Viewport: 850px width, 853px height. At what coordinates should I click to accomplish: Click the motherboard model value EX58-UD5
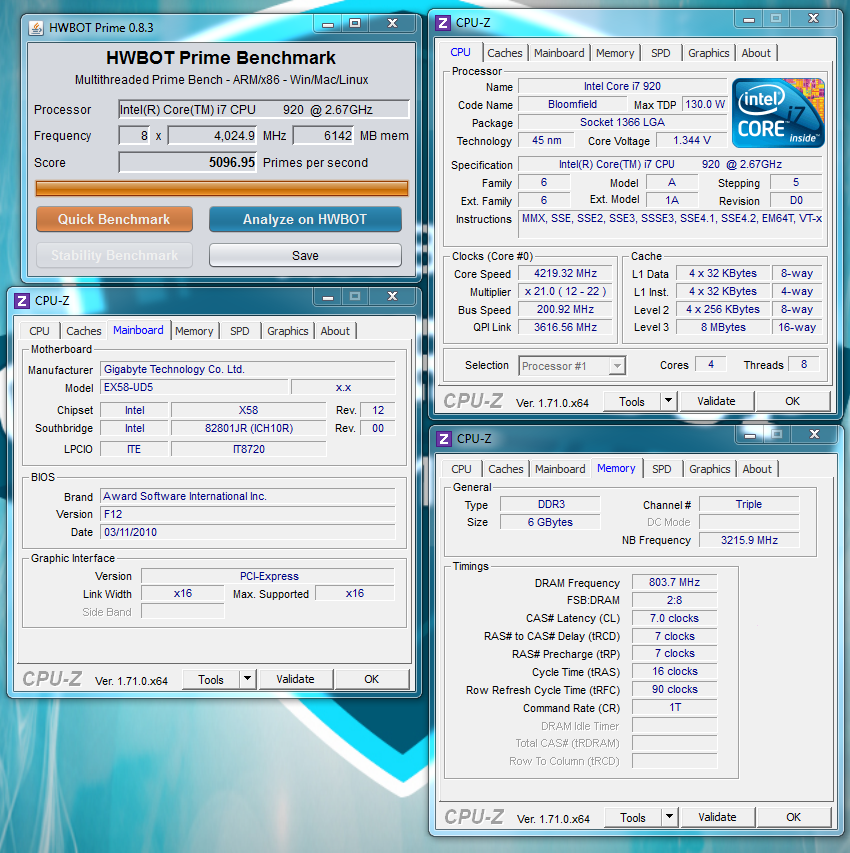pos(194,387)
